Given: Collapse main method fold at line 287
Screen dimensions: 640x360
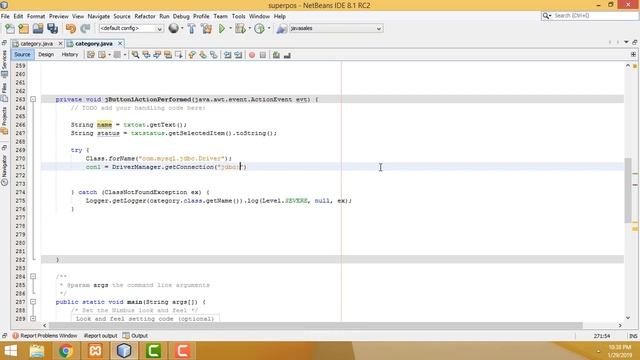Looking at the screenshot, I should point(33,302).
